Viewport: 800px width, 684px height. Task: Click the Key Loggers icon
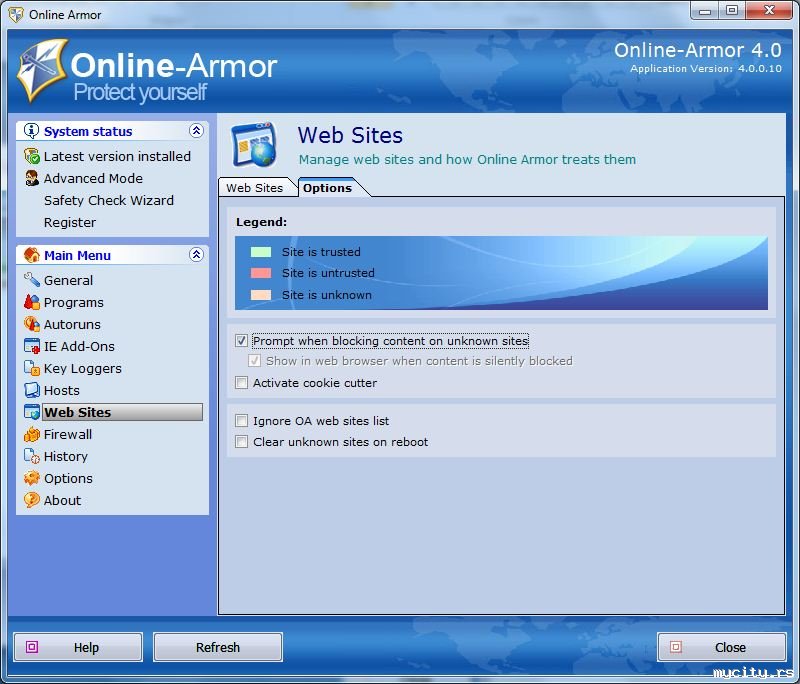(32, 368)
